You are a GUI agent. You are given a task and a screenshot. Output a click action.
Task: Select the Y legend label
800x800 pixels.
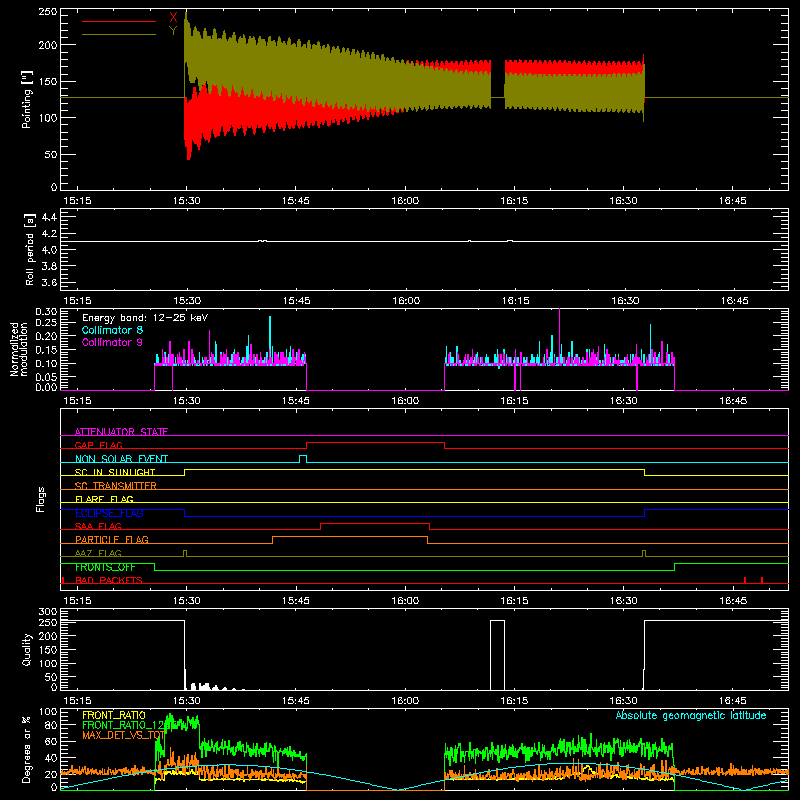pos(173,31)
